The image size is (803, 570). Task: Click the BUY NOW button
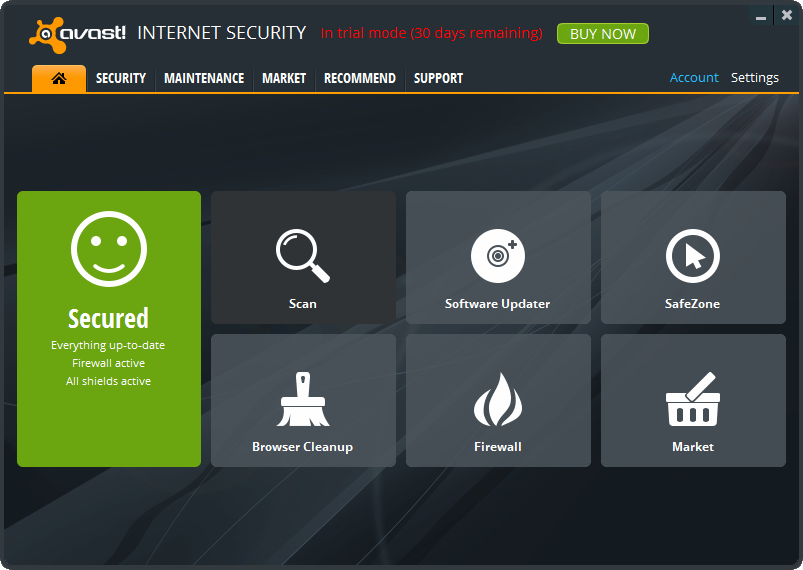pos(603,34)
